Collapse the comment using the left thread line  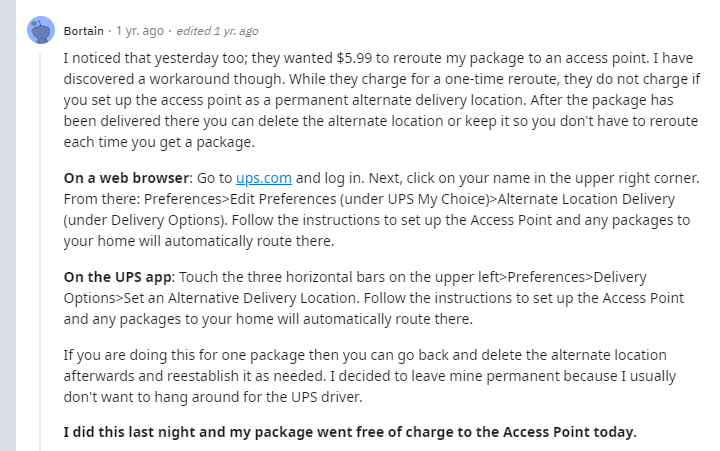(41, 250)
